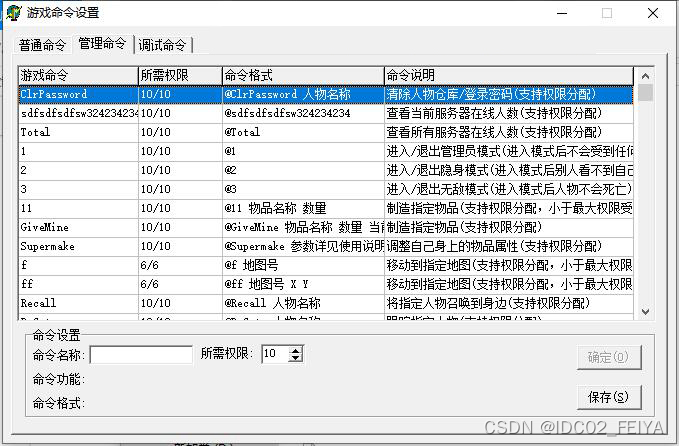Viewport: 679px width, 446px height.
Task: Increase 所需权限 value with up arrow
Action: 296,350
